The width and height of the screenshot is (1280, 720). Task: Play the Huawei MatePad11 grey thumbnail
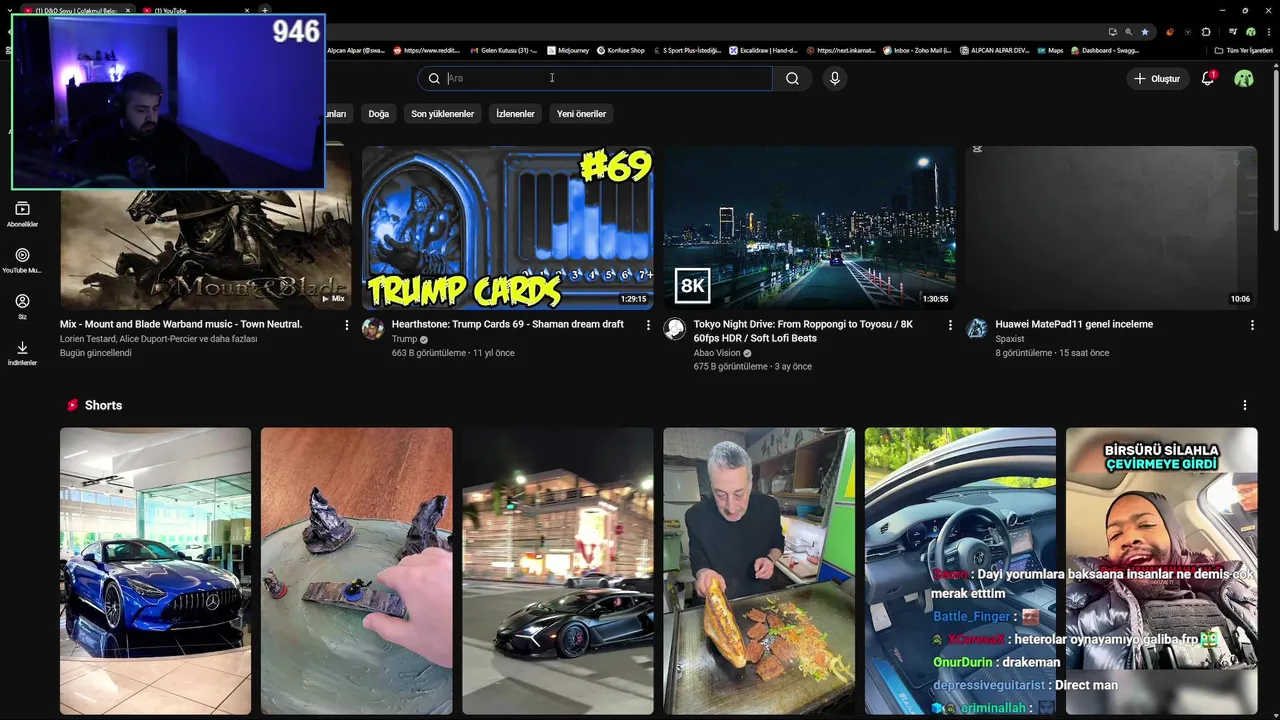[1111, 228]
